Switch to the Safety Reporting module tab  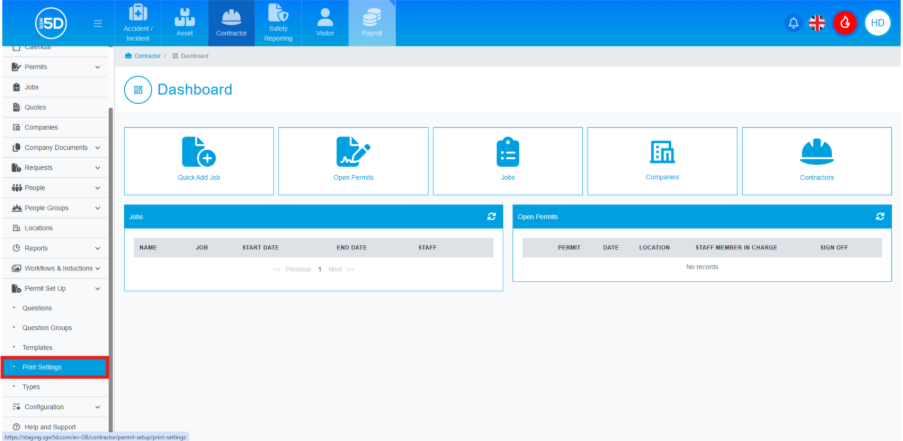[279, 23]
